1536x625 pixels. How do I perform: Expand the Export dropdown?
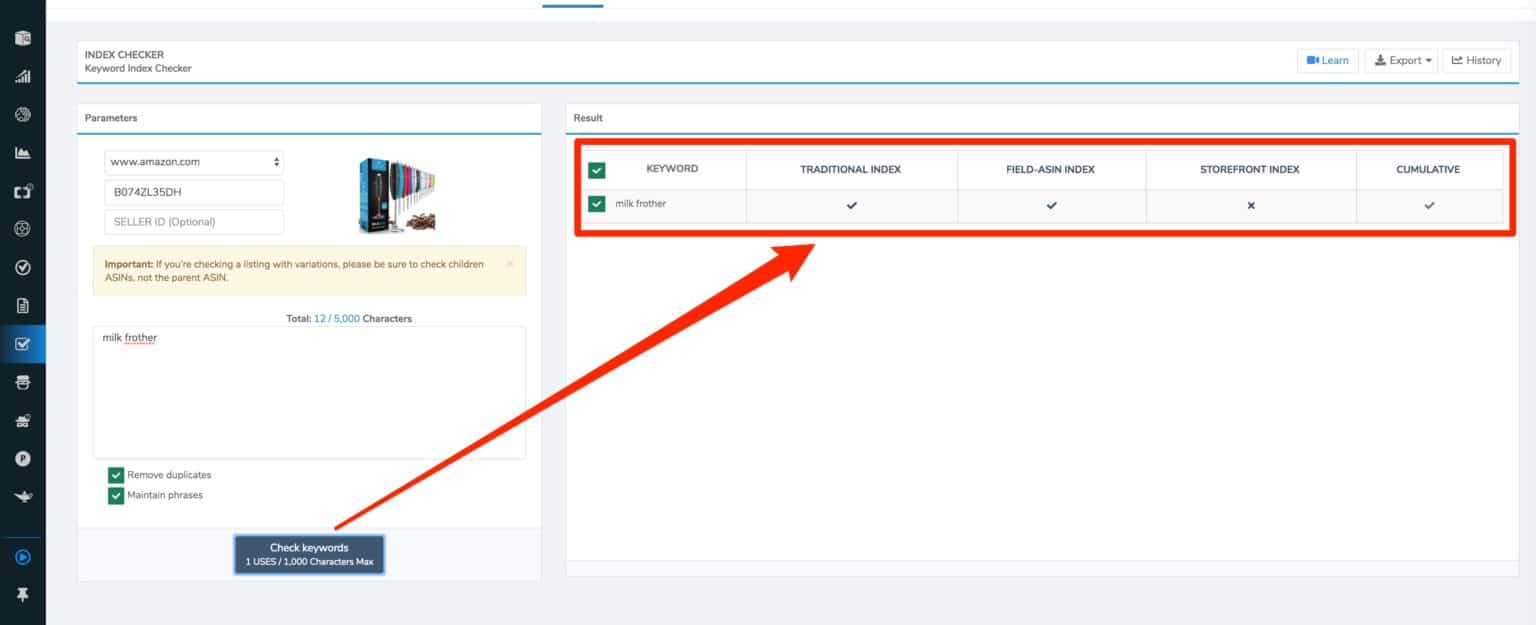click(x=1401, y=60)
